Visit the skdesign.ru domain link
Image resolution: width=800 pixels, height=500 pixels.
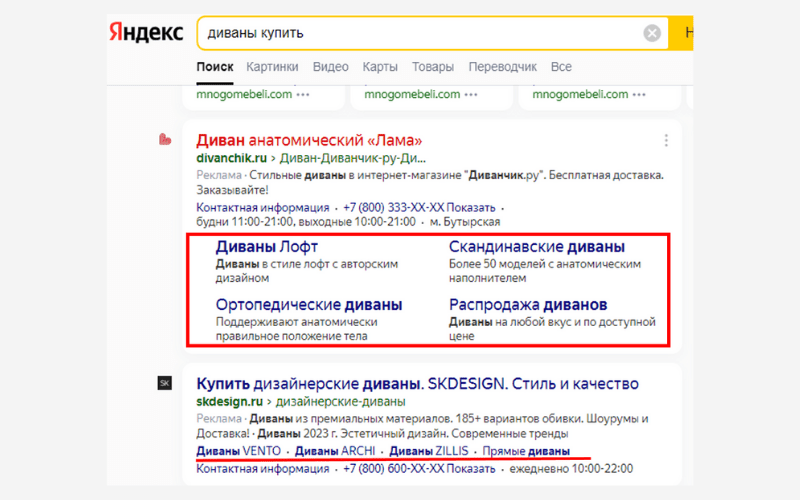(230, 402)
